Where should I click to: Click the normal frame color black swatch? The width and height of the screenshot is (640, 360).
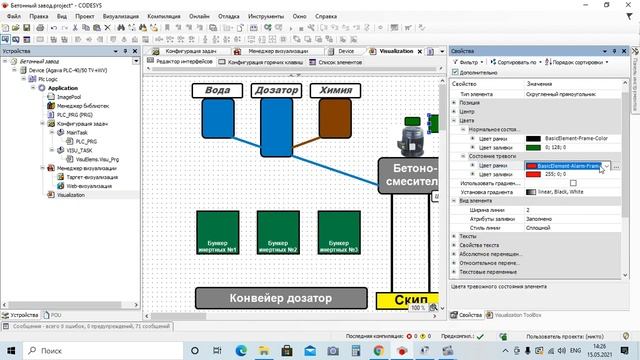tap(533, 139)
